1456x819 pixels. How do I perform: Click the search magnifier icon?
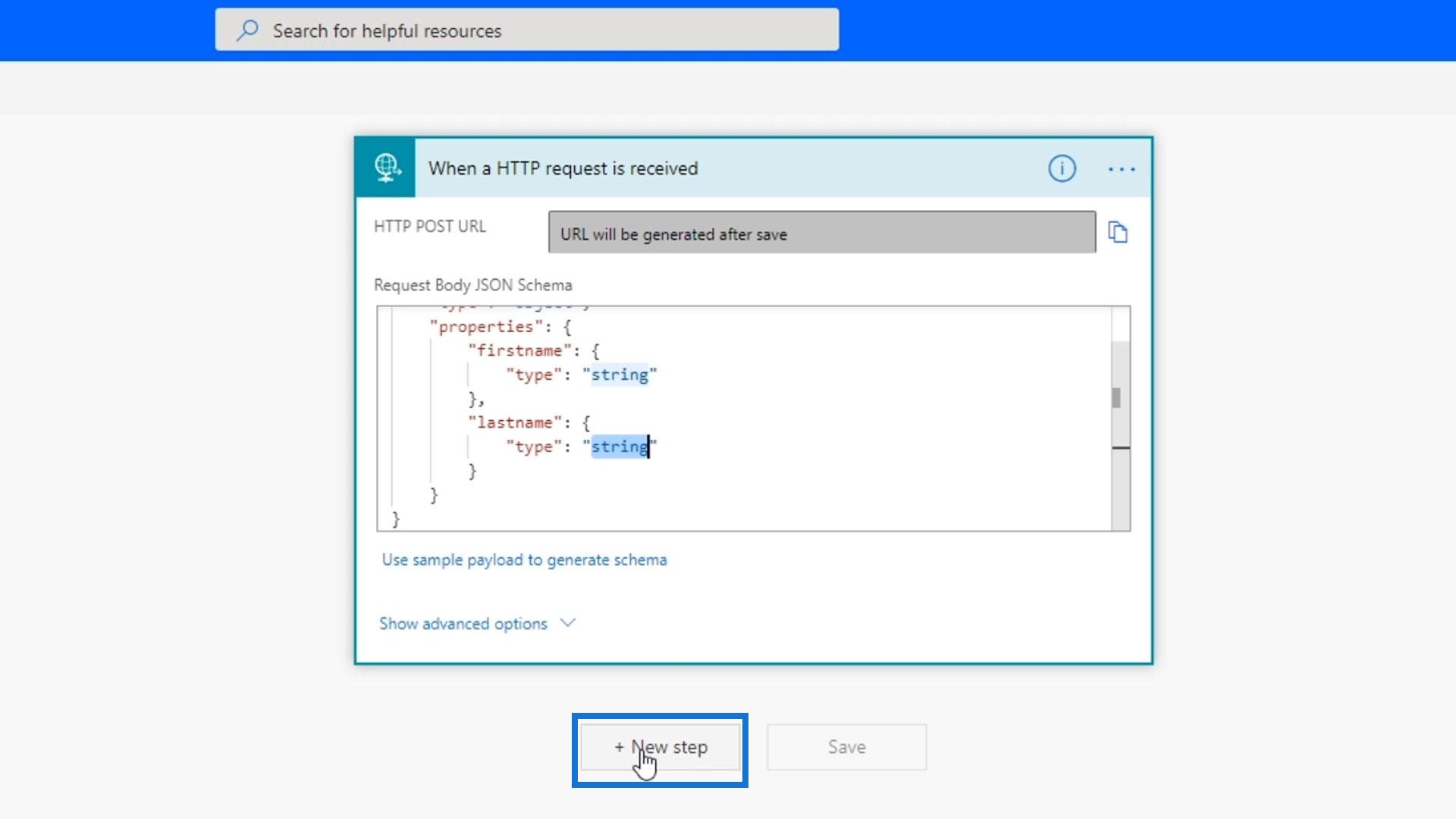coord(247,30)
